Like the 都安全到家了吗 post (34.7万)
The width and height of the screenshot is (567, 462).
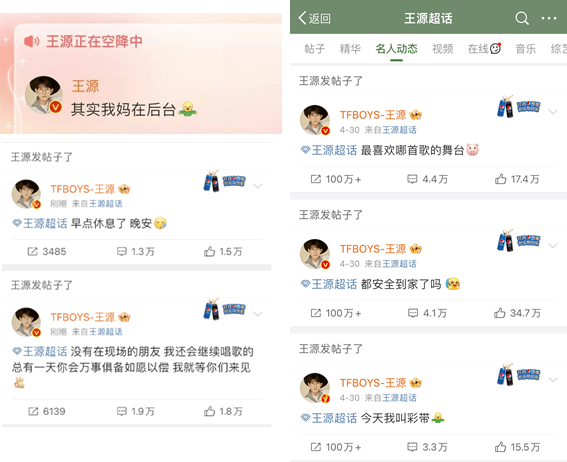pyautogui.click(x=517, y=313)
